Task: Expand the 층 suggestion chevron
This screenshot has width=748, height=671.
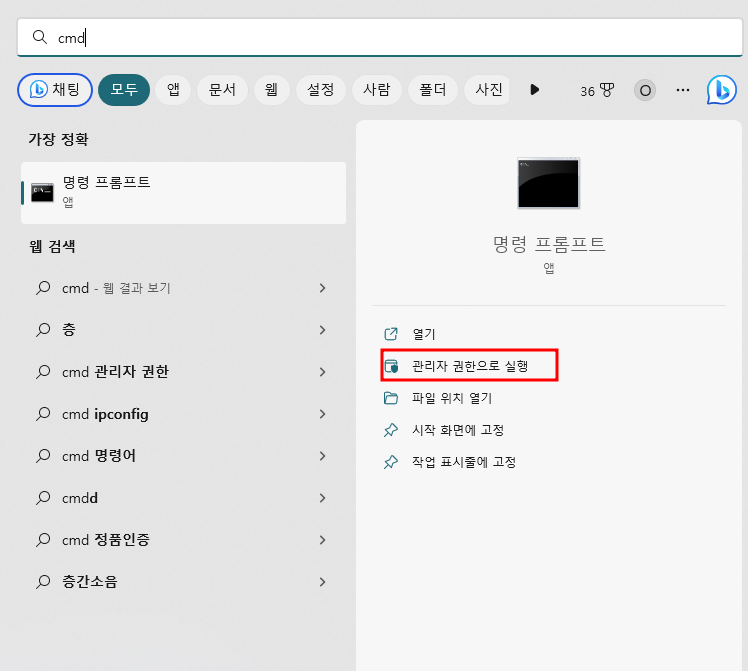Action: (322, 330)
